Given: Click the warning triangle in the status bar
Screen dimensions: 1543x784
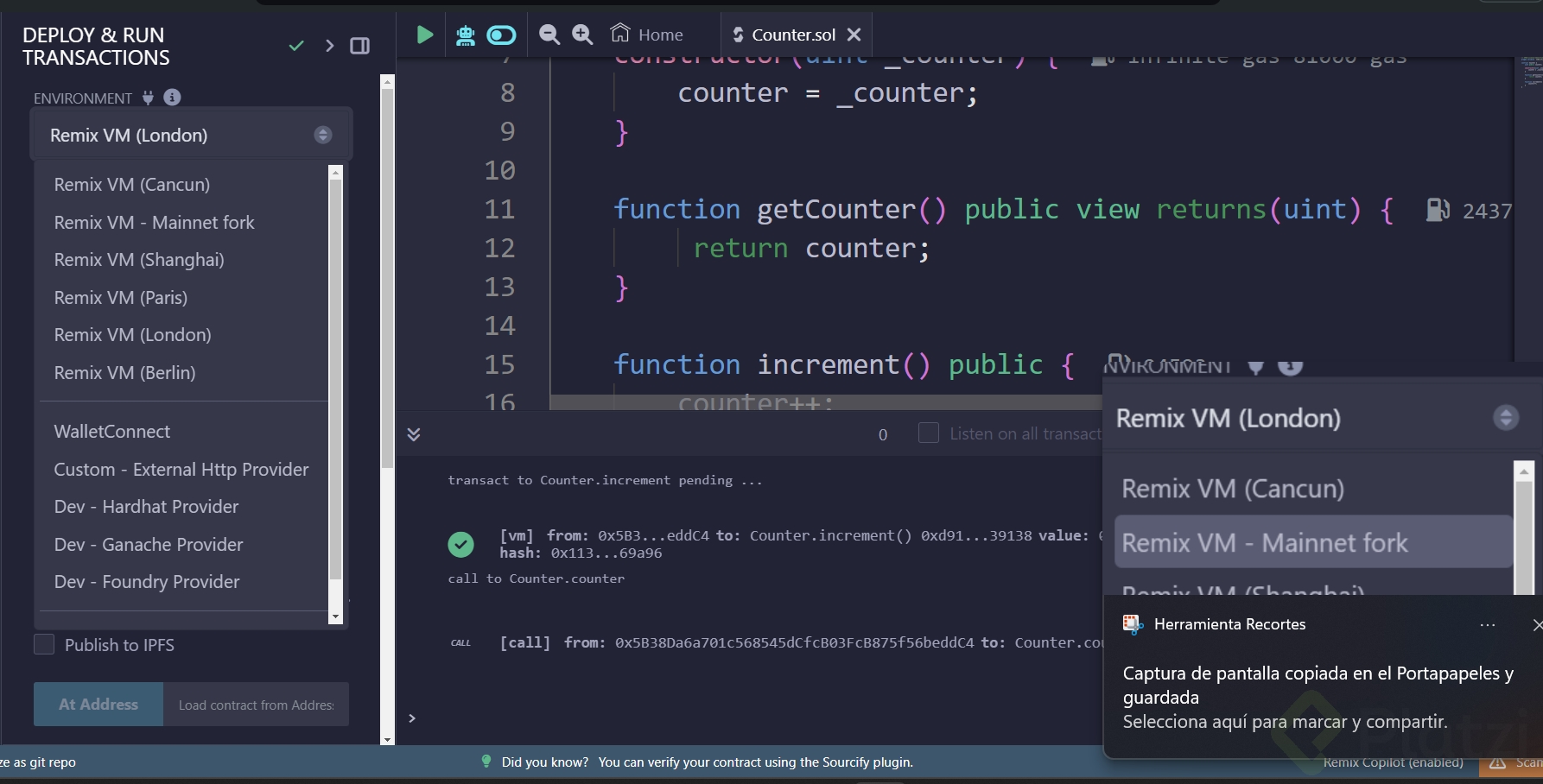Looking at the screenshot, I should (1497, 762).
